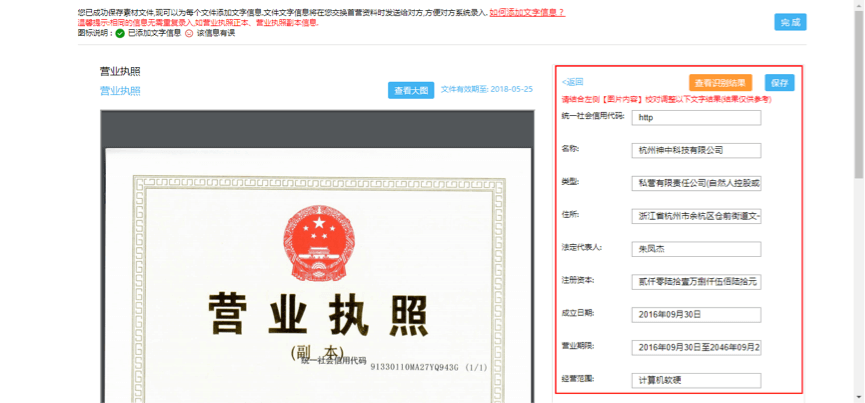Click the 完成 button
865x403 pixels.
(x=790, y=22)
